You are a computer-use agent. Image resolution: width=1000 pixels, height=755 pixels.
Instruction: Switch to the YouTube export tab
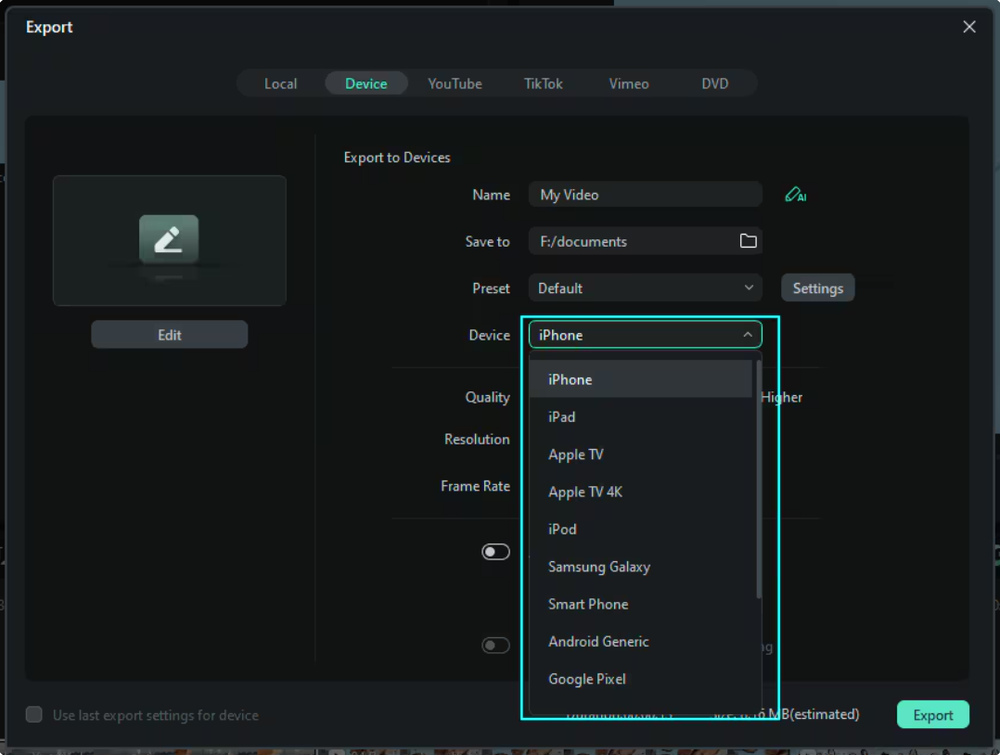pyautogui.click(x=454, y=83)
